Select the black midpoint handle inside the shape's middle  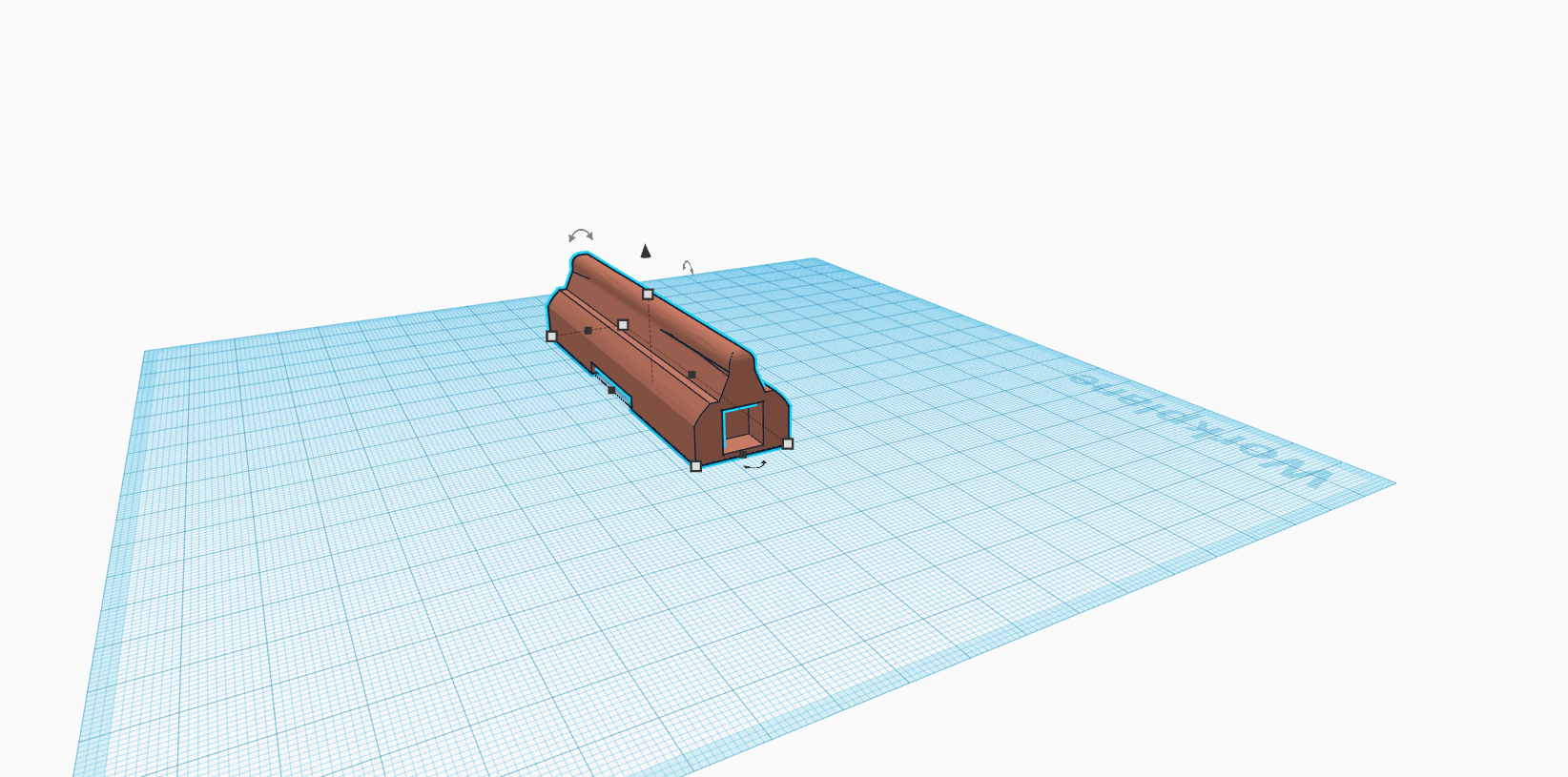click(x=691, y=375)
